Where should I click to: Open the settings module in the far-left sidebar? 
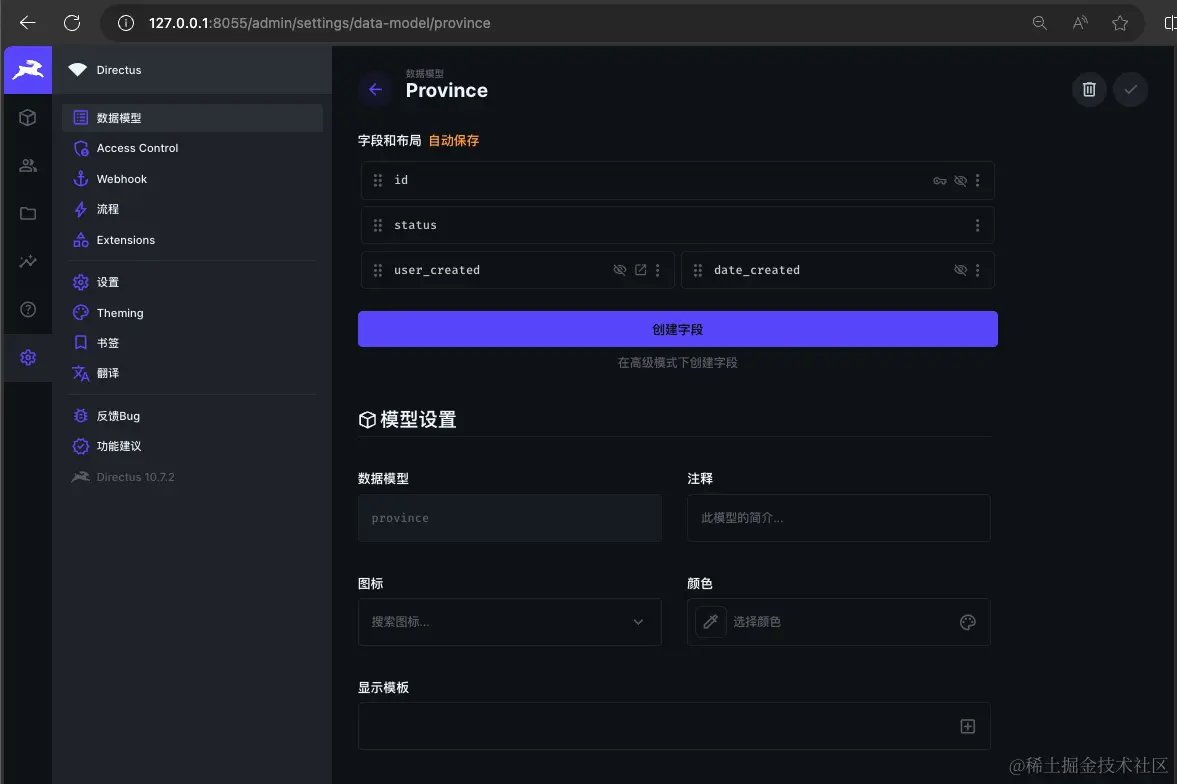point(28,357)
